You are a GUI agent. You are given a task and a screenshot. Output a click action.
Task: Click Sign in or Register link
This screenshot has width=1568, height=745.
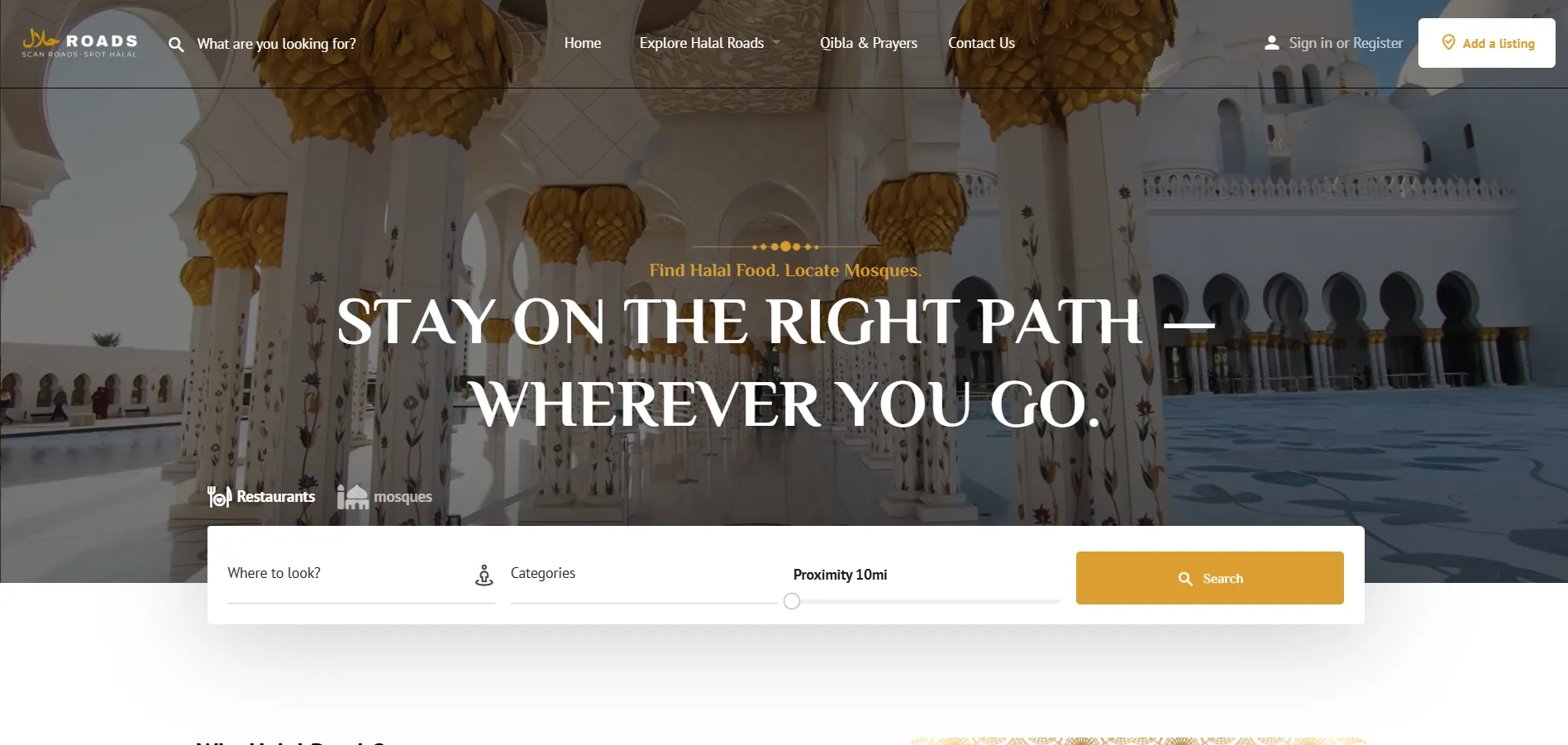click(x=1346, y=43)
